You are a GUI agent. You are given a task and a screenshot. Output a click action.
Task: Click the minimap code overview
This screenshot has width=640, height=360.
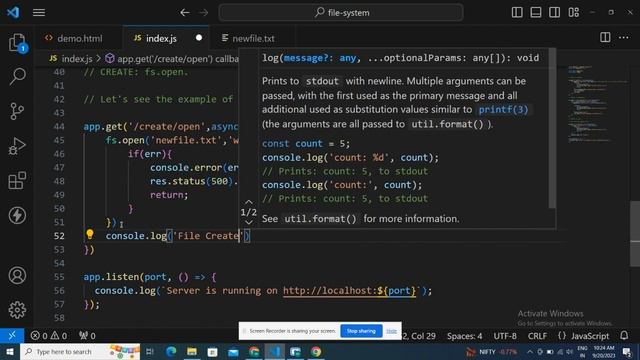596,104
